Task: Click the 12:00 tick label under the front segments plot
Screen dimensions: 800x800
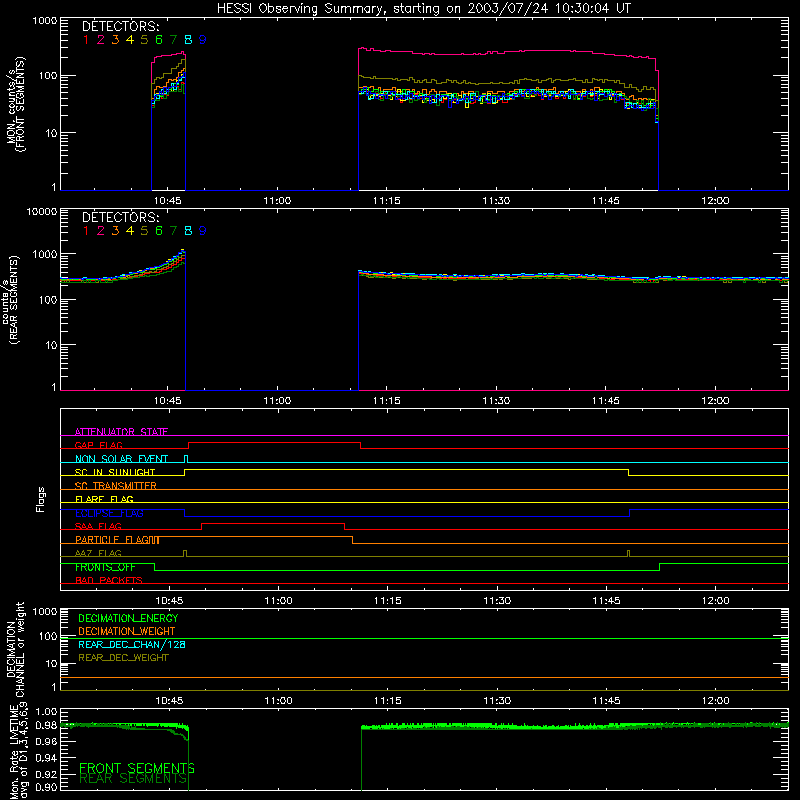Action: pos(715,201)
